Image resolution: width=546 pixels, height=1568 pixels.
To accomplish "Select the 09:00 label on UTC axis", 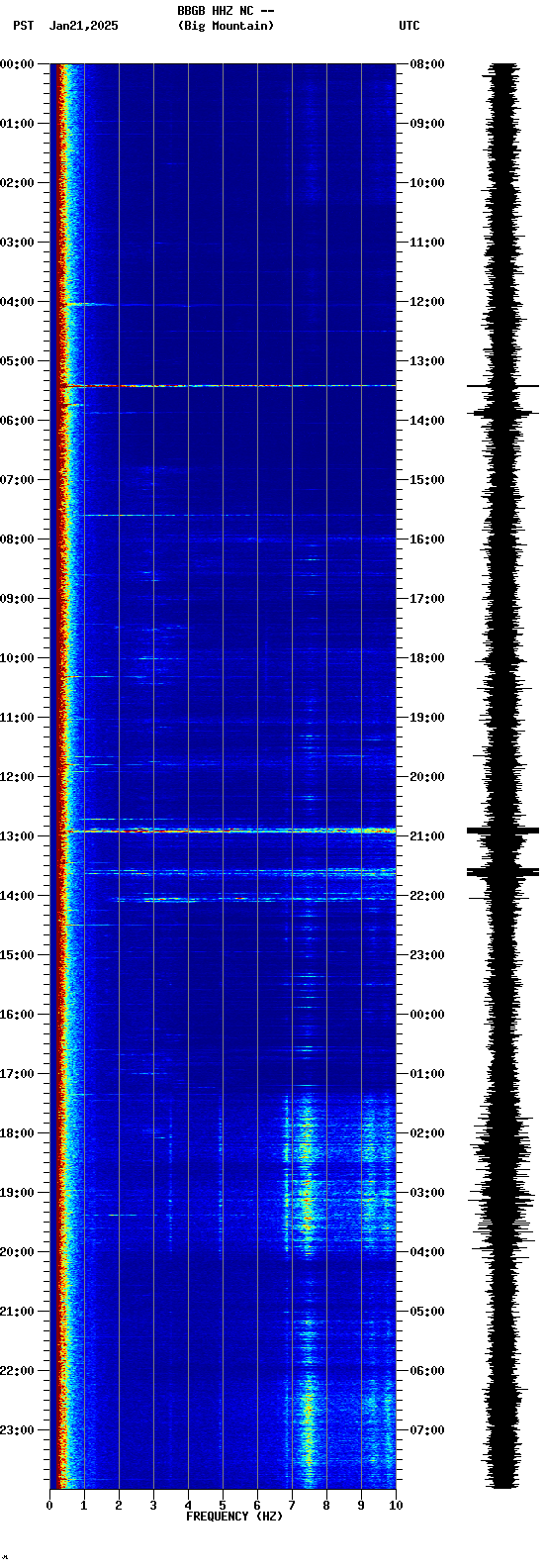I will pos(427,124).
